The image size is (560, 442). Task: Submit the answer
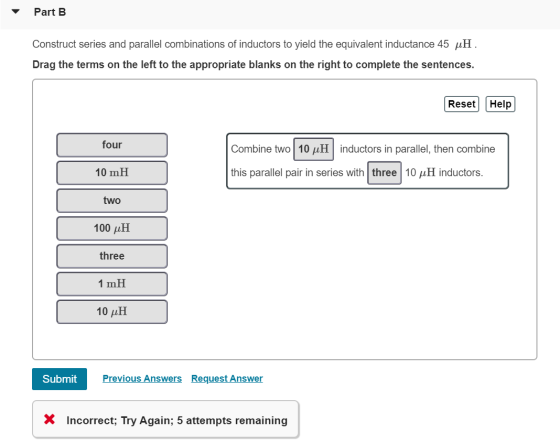(59, 379)
